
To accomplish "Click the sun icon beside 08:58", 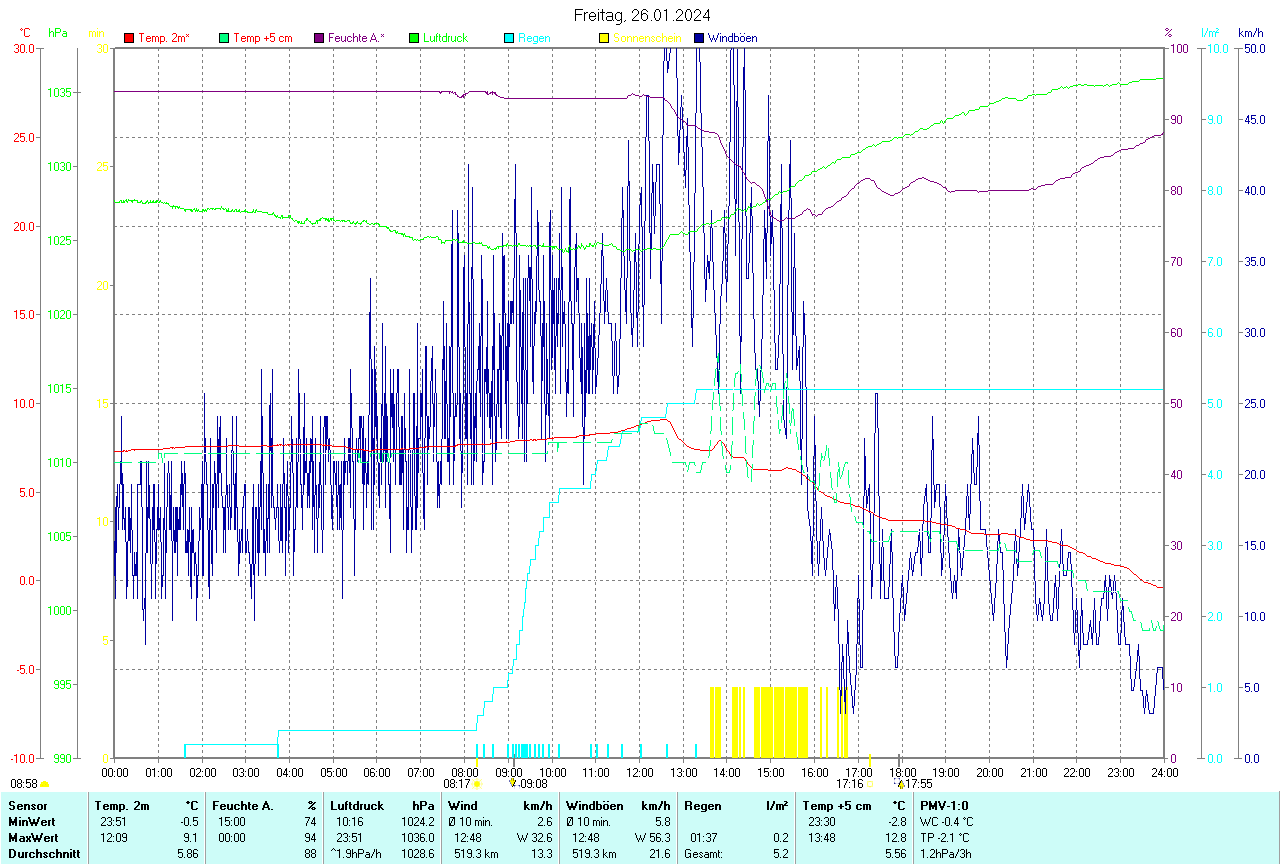I will [44, 785].
